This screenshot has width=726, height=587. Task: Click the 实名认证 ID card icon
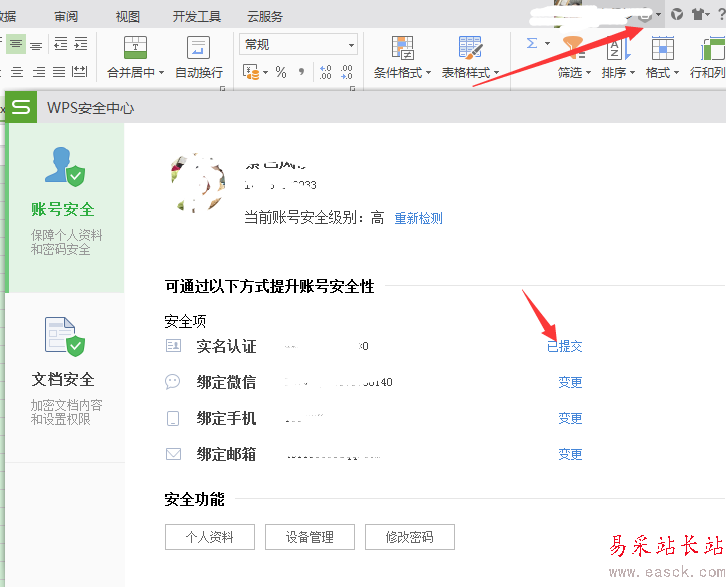coord(173,346)
